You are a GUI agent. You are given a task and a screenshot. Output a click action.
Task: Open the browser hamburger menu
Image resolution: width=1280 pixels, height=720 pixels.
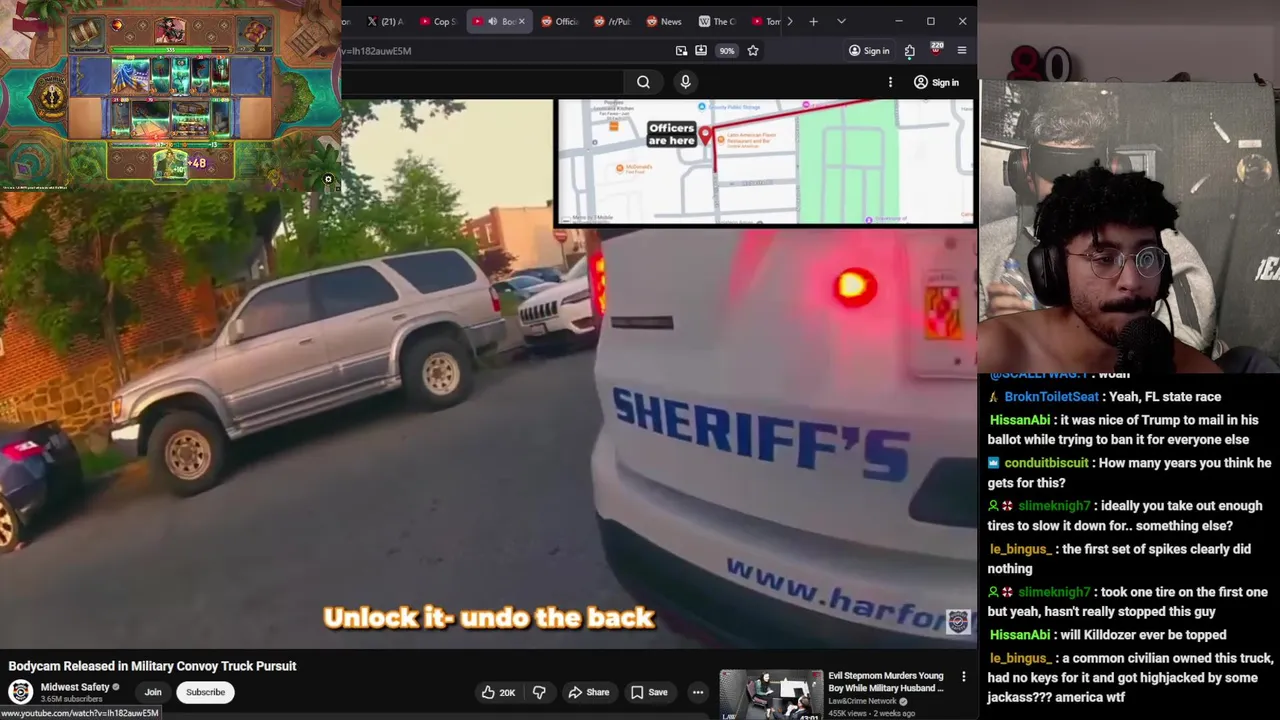[962, 51]
